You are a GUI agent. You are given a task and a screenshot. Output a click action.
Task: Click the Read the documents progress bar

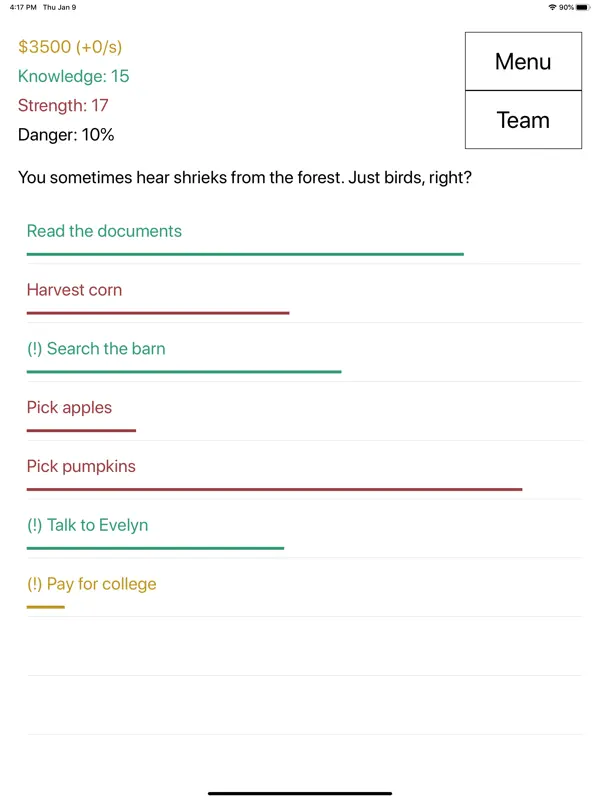[245, 255]
